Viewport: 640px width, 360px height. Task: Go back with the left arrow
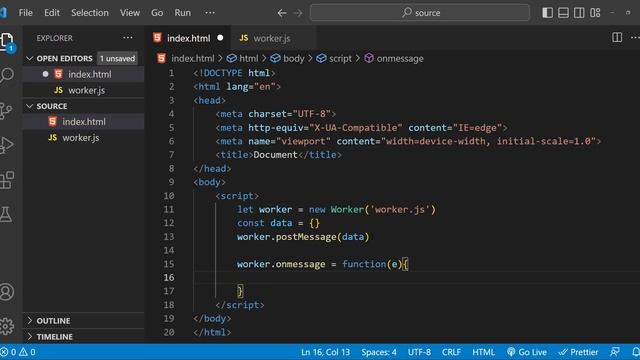pyautogui.click(x=282, y=13)
